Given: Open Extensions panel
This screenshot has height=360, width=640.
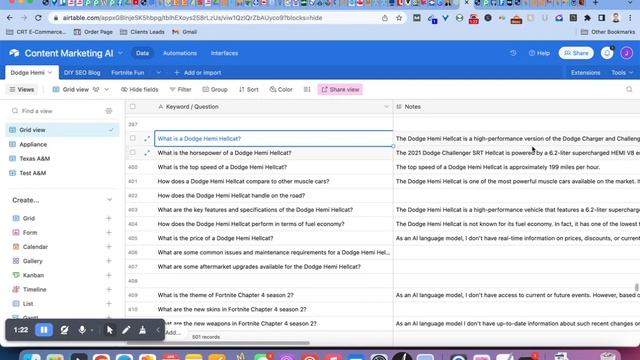Looking at the screenshot, I should [x=585, y=73].
